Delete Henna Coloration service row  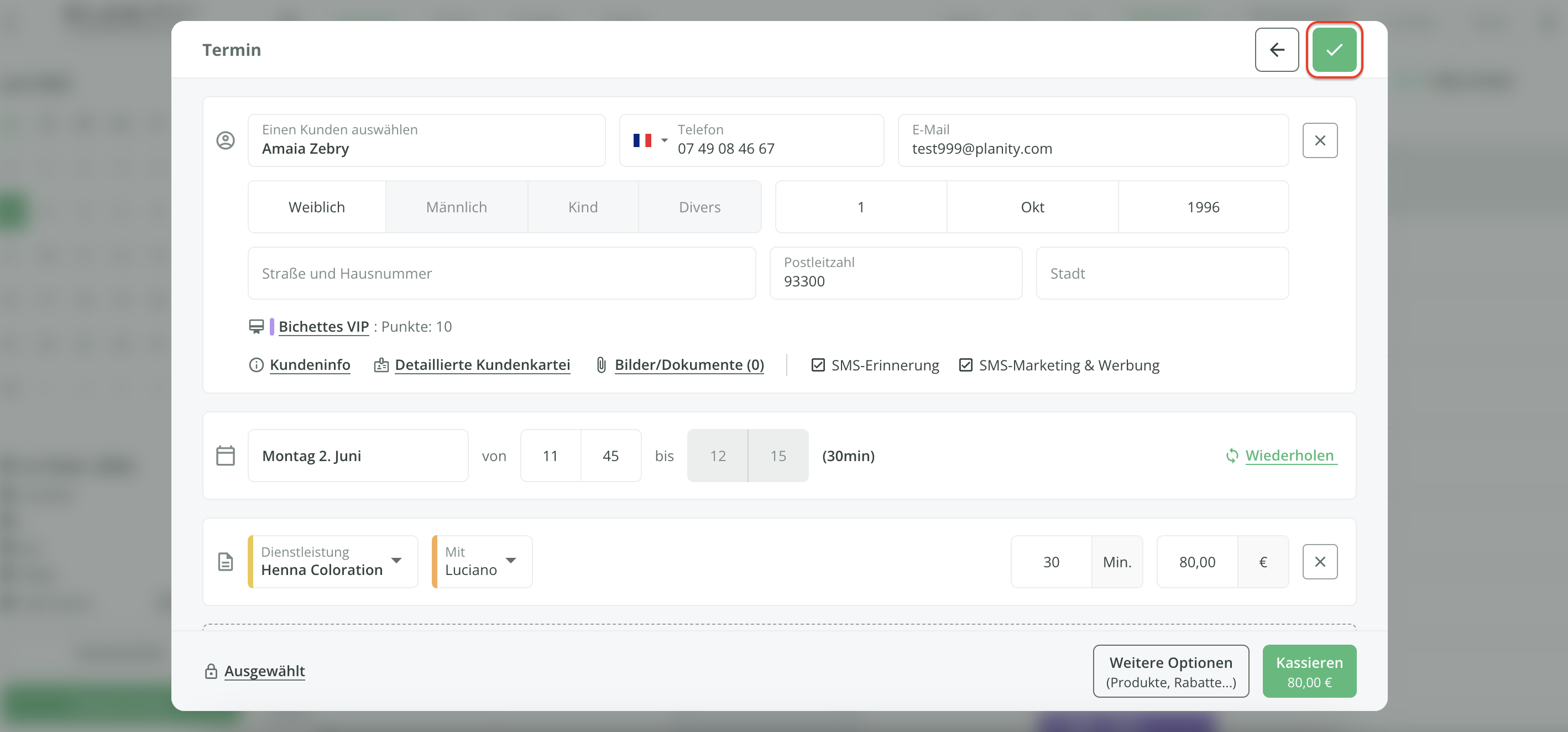(1319, 562)
